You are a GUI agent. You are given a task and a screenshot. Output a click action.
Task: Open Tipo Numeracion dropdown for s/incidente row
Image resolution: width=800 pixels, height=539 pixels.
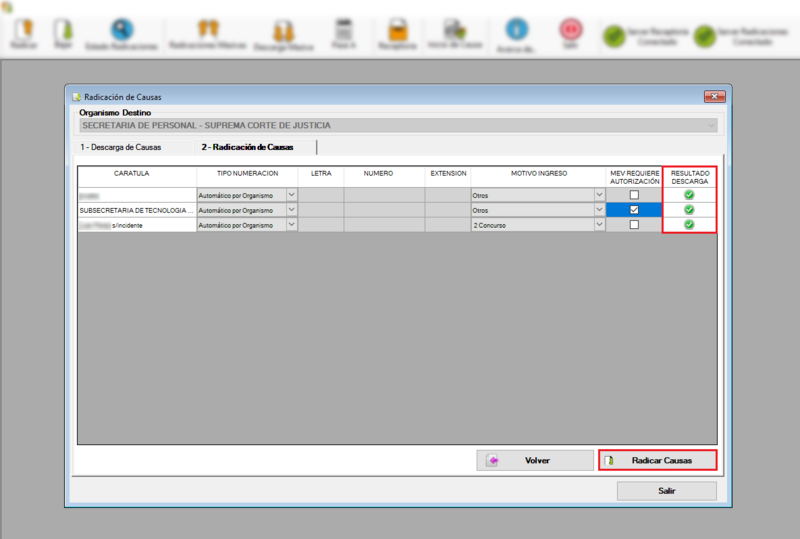click(291, 225)
